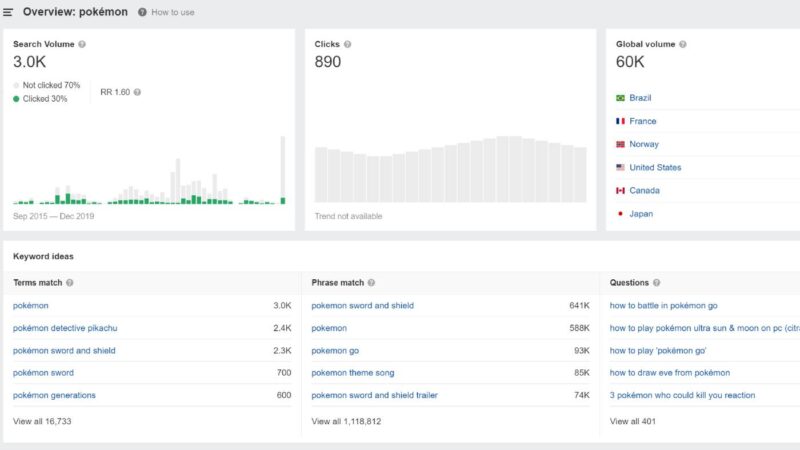800x450 pixels.
Task: View all 401 questions
Action: tap(633, 421)
